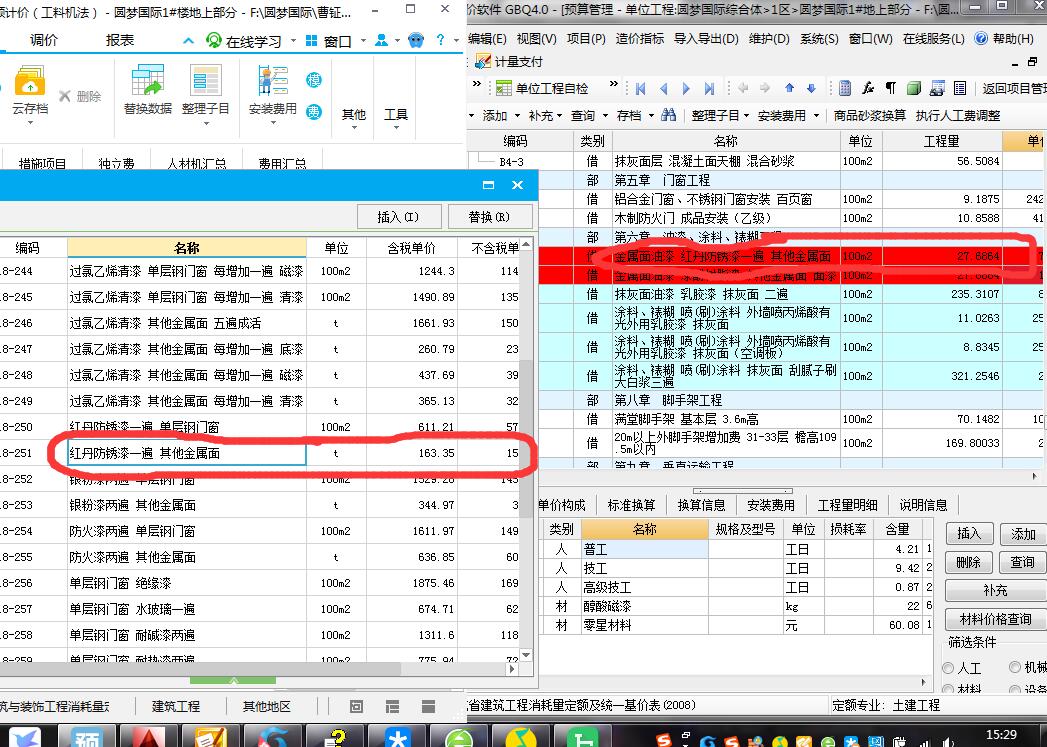Click the paragraph mark icon
The image size is (1047, 747).
tap(890, 87)
